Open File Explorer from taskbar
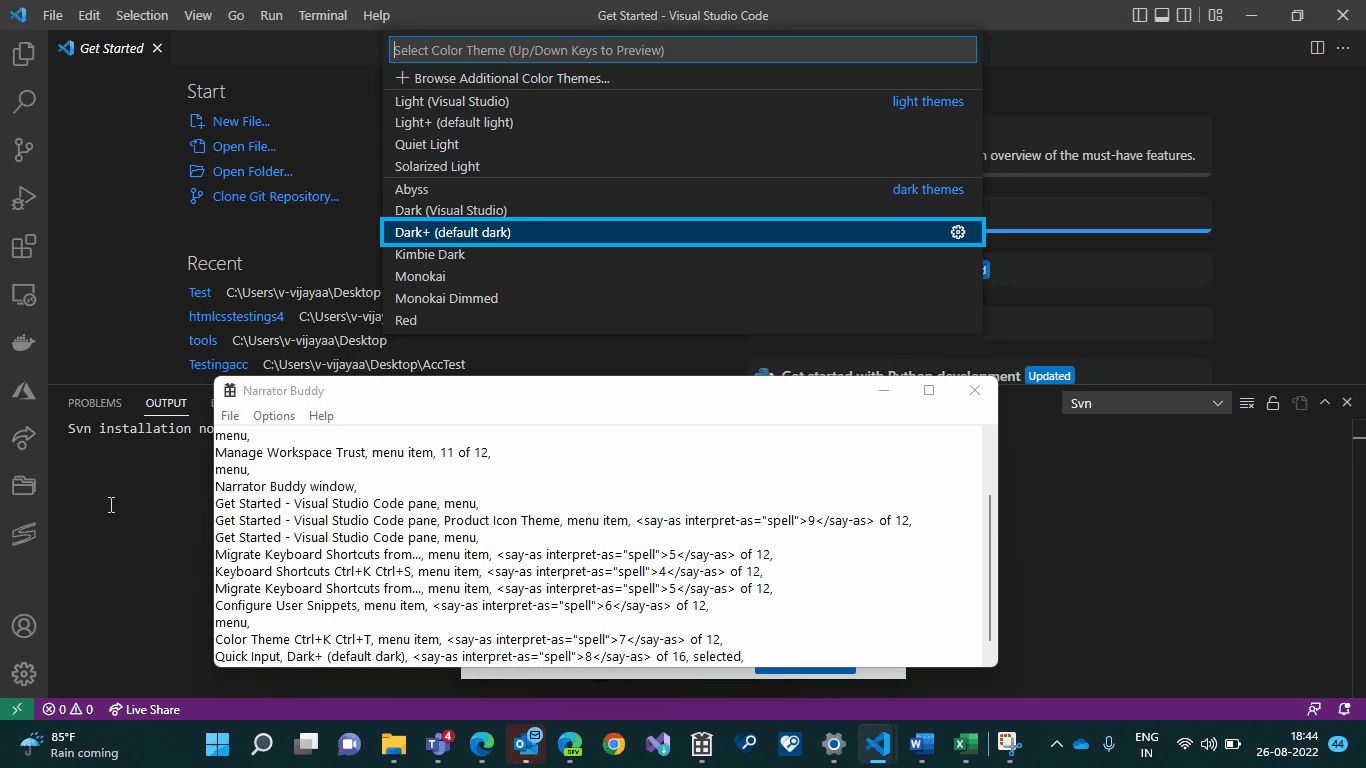The image size is (1366, 768). pyautogui.click(x=394, y=744)
